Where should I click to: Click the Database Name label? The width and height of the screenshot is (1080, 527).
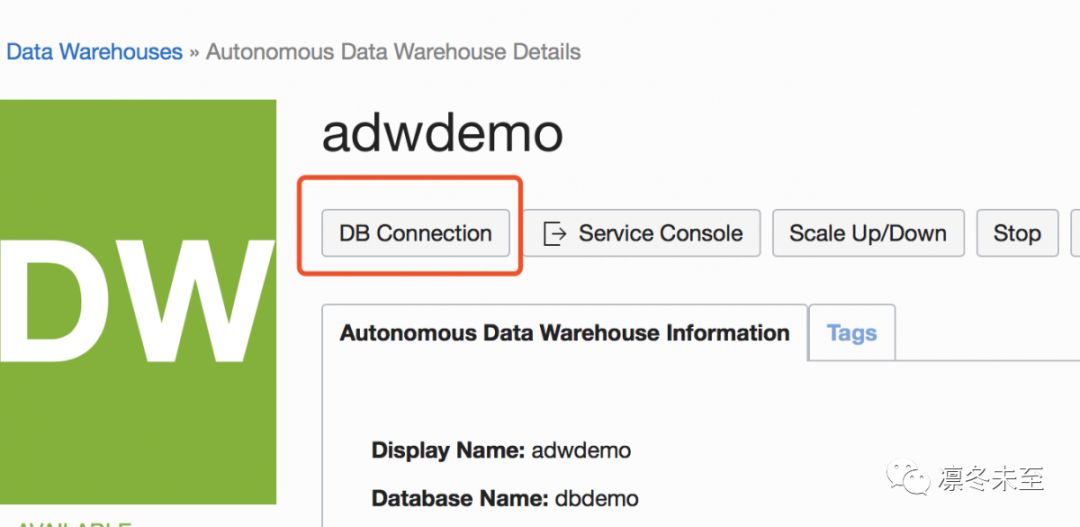click(x=458, y=498)
